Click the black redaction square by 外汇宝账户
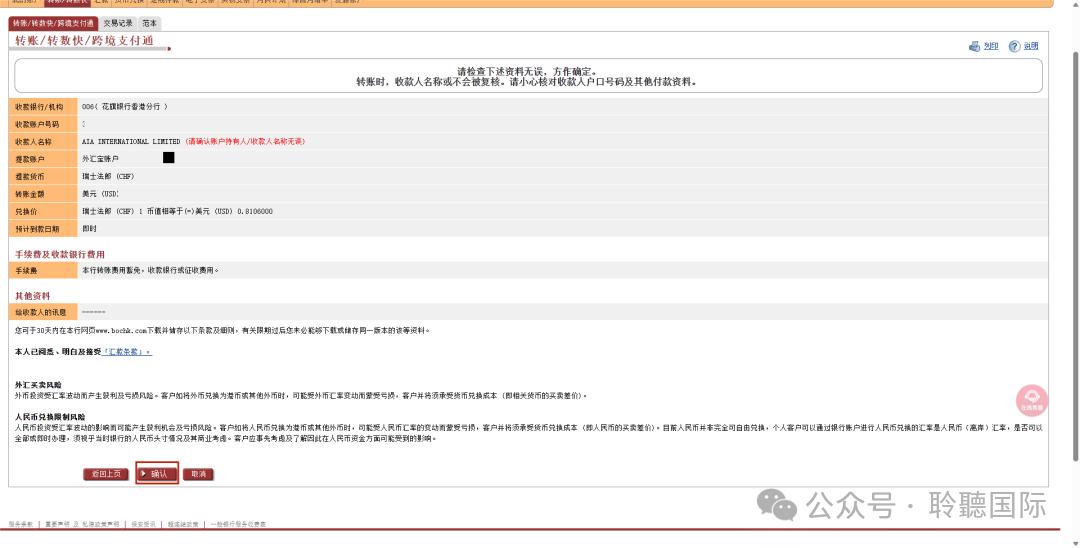1080x548 pixels. click(x=168, y=158)
